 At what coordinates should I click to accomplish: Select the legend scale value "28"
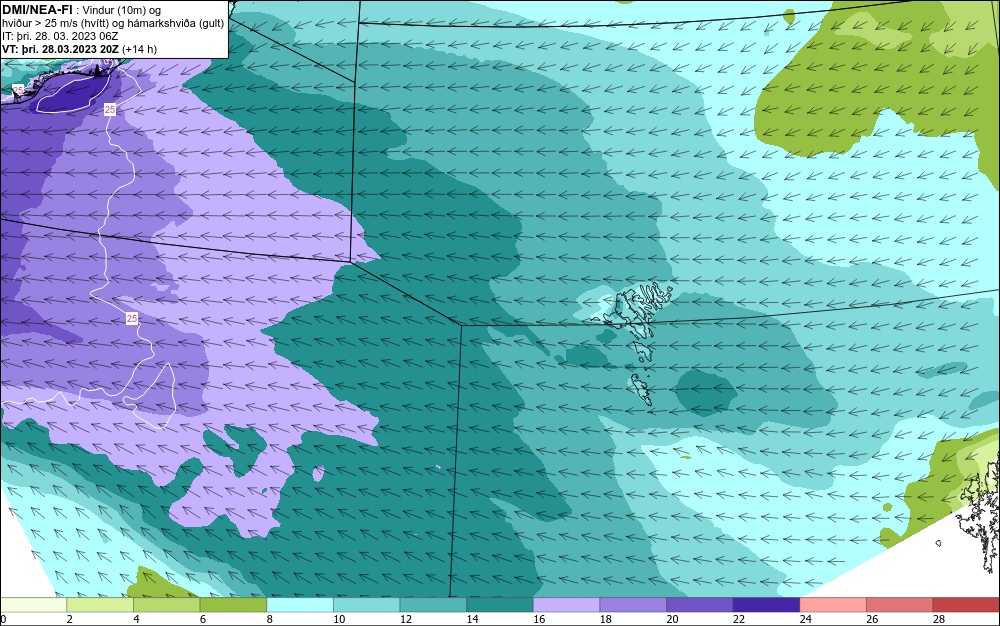939,619
